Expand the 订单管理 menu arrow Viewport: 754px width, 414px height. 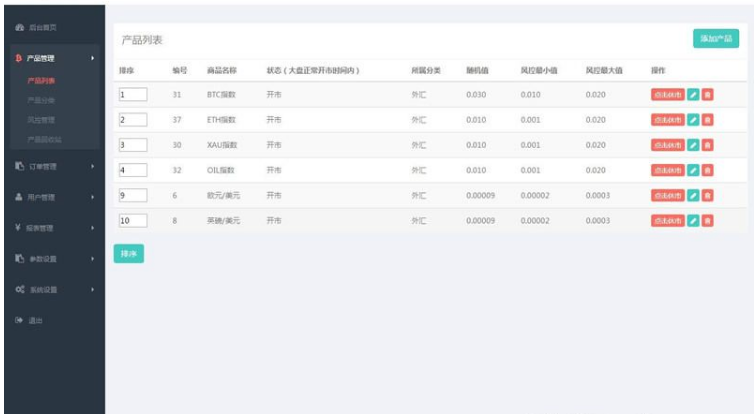click(92, 166)
